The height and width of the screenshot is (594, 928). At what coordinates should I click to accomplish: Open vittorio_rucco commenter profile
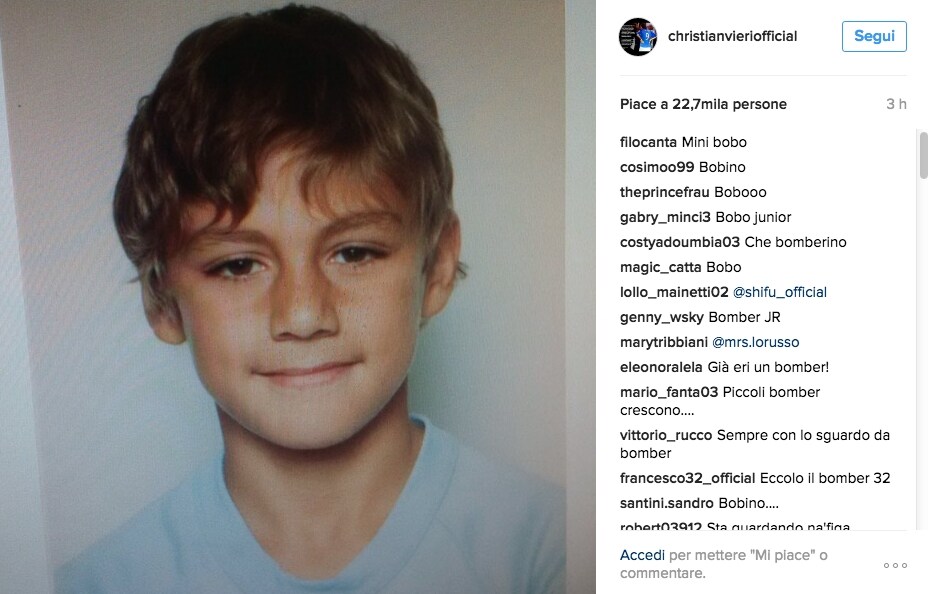[x=666, y=435]
